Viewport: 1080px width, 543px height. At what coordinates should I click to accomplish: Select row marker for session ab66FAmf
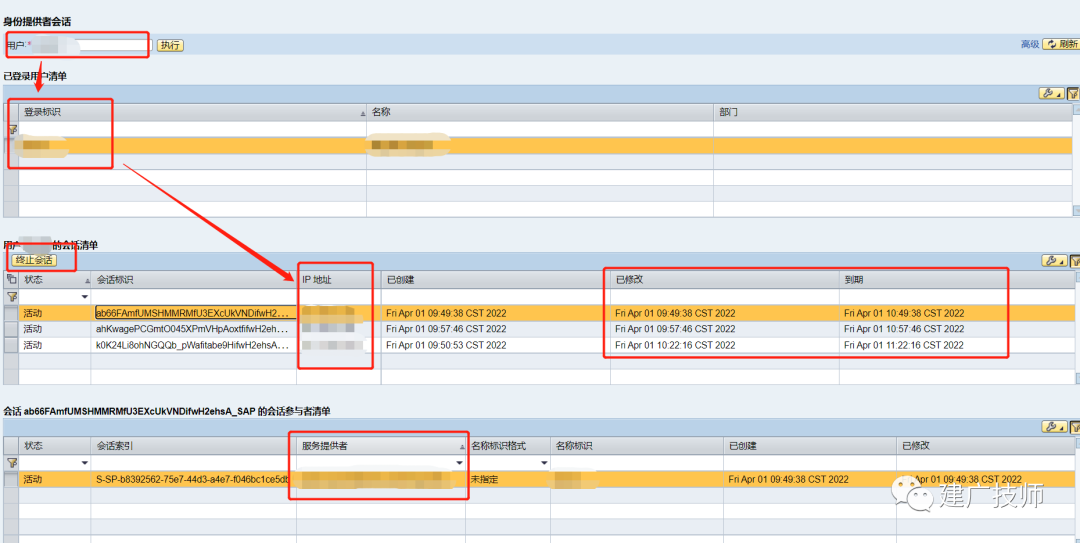tap(11, 313)
